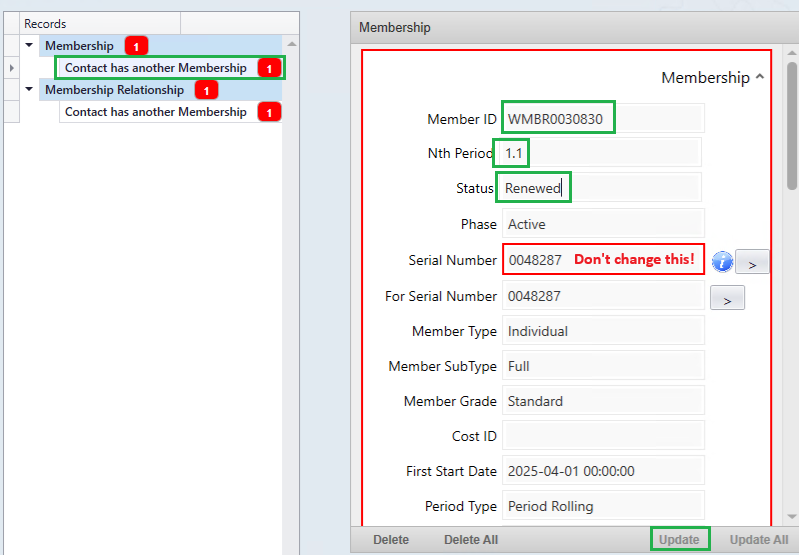Click the First Start Date field
Viewport: 799px width, 555px height.
click(x=603, y=471)
